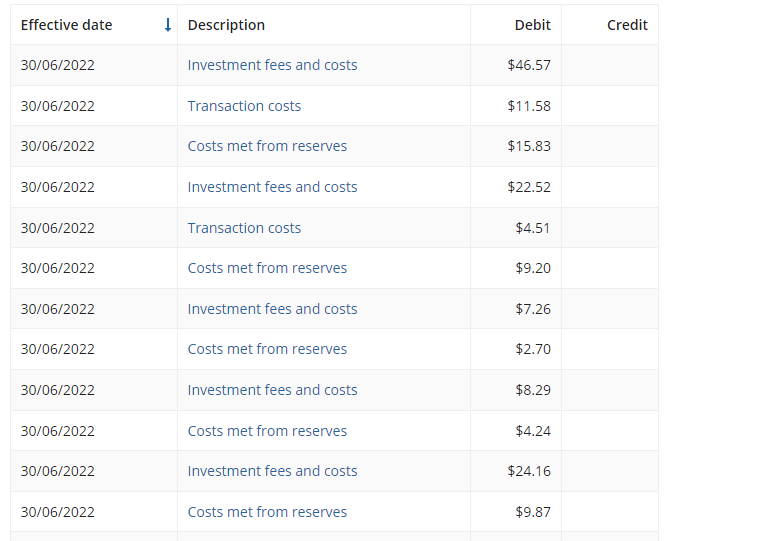Open the Investment fees and costs $46.57 entry

pyautogui.click(x=272, y=65)
